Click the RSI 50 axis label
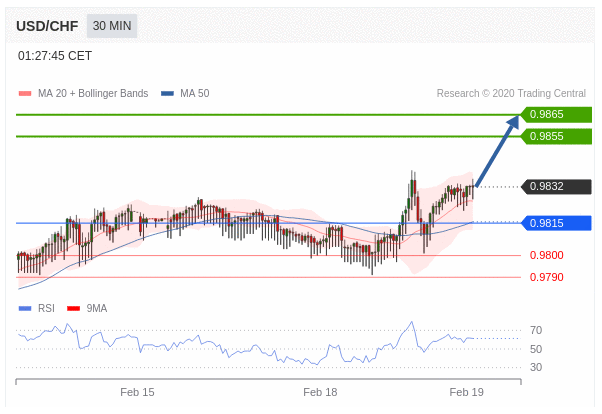 pyautogui.click(x=536, y=349)
